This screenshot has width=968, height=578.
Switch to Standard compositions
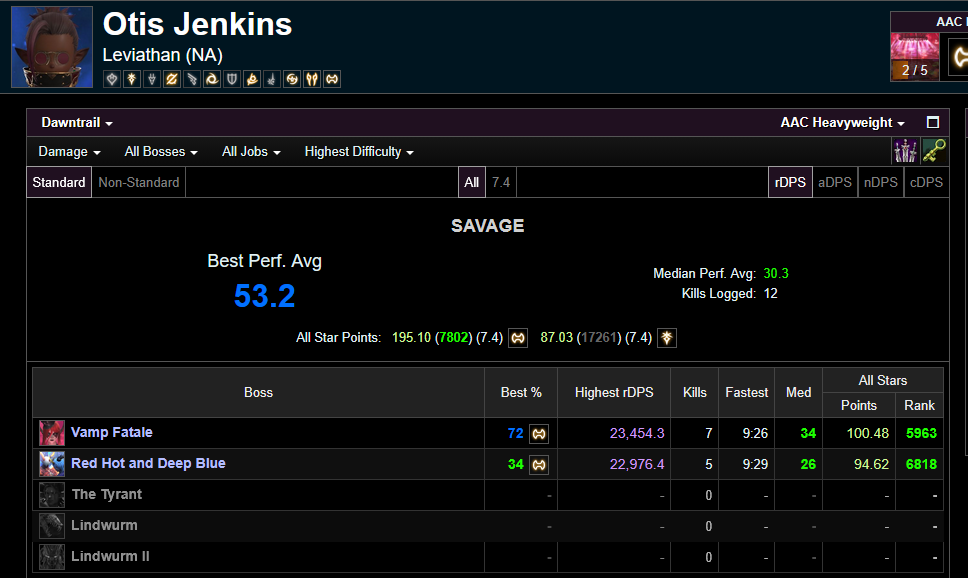tap(59, 182)
